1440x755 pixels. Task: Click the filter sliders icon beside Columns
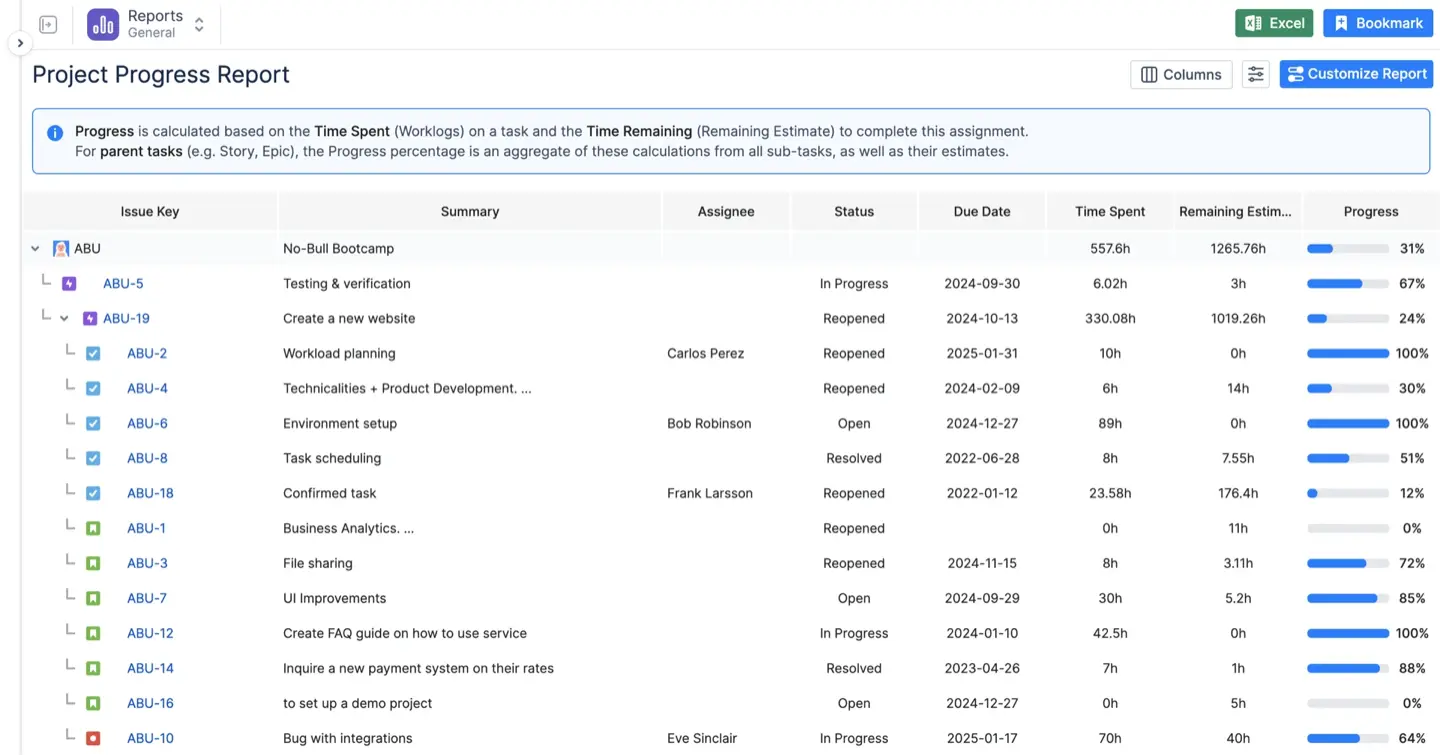point(1256,74)
